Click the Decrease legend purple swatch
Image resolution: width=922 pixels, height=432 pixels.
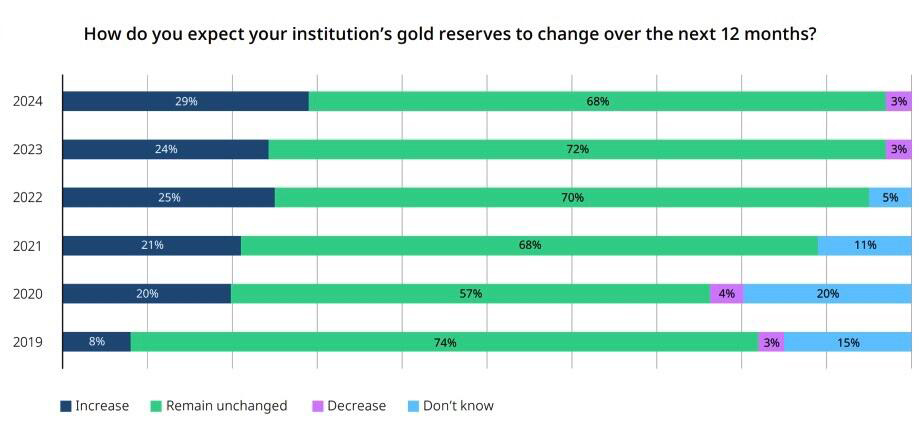click(318, 406)
